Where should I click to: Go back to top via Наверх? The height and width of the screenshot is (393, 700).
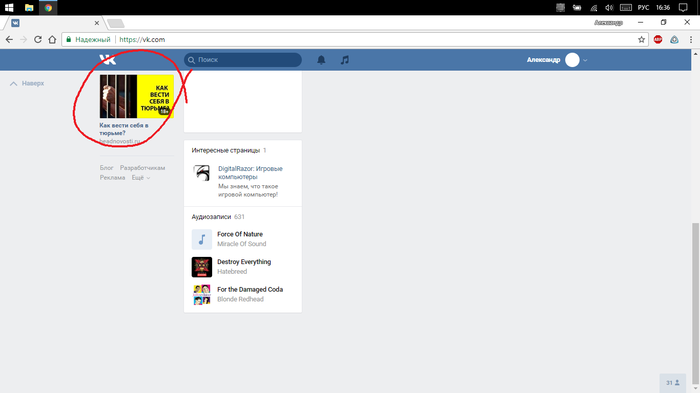coord(27,84)
